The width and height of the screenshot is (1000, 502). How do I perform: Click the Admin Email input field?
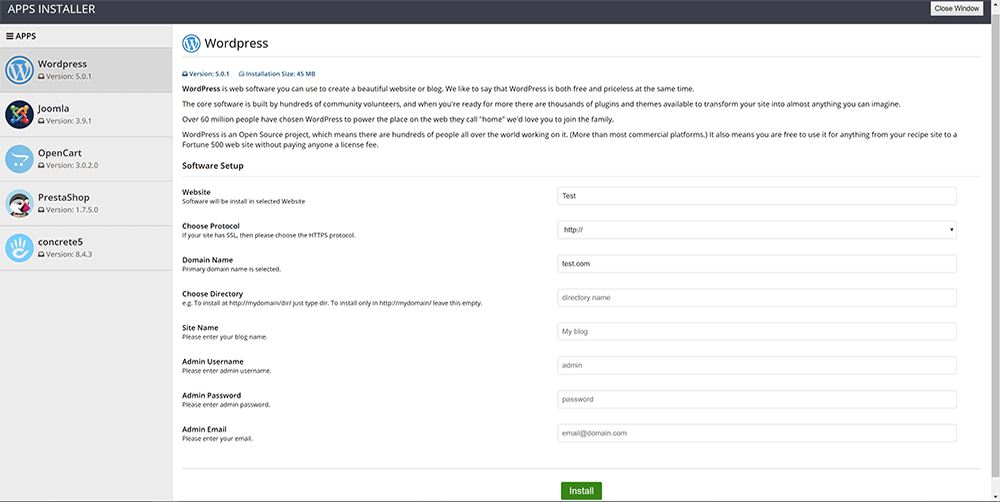point(756,432)
